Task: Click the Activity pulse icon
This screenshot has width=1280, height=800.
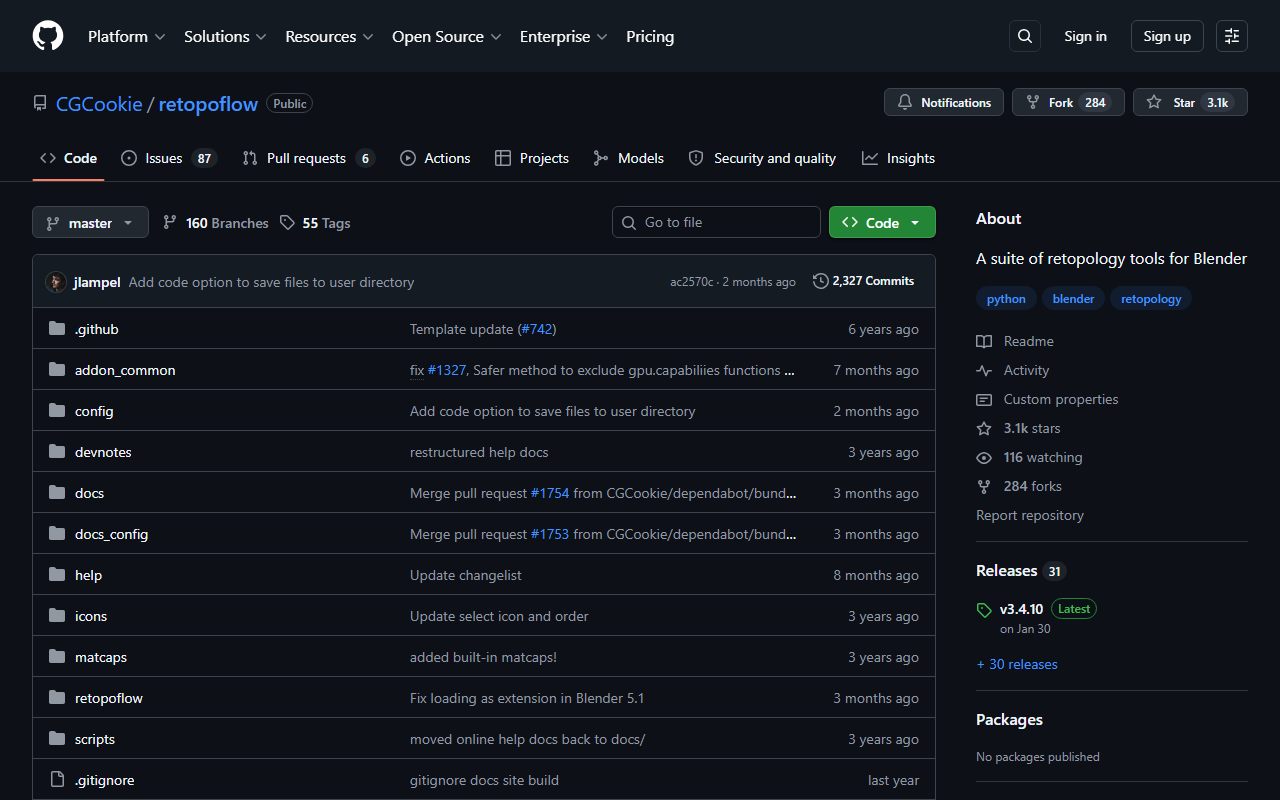Action: pos(984,370)
